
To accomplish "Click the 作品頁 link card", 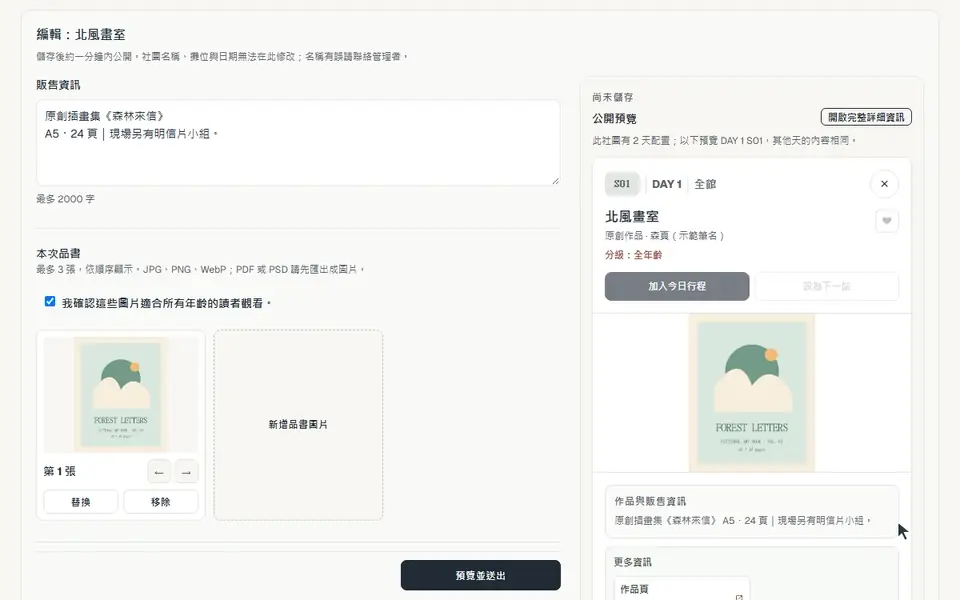I will [681, 589].
